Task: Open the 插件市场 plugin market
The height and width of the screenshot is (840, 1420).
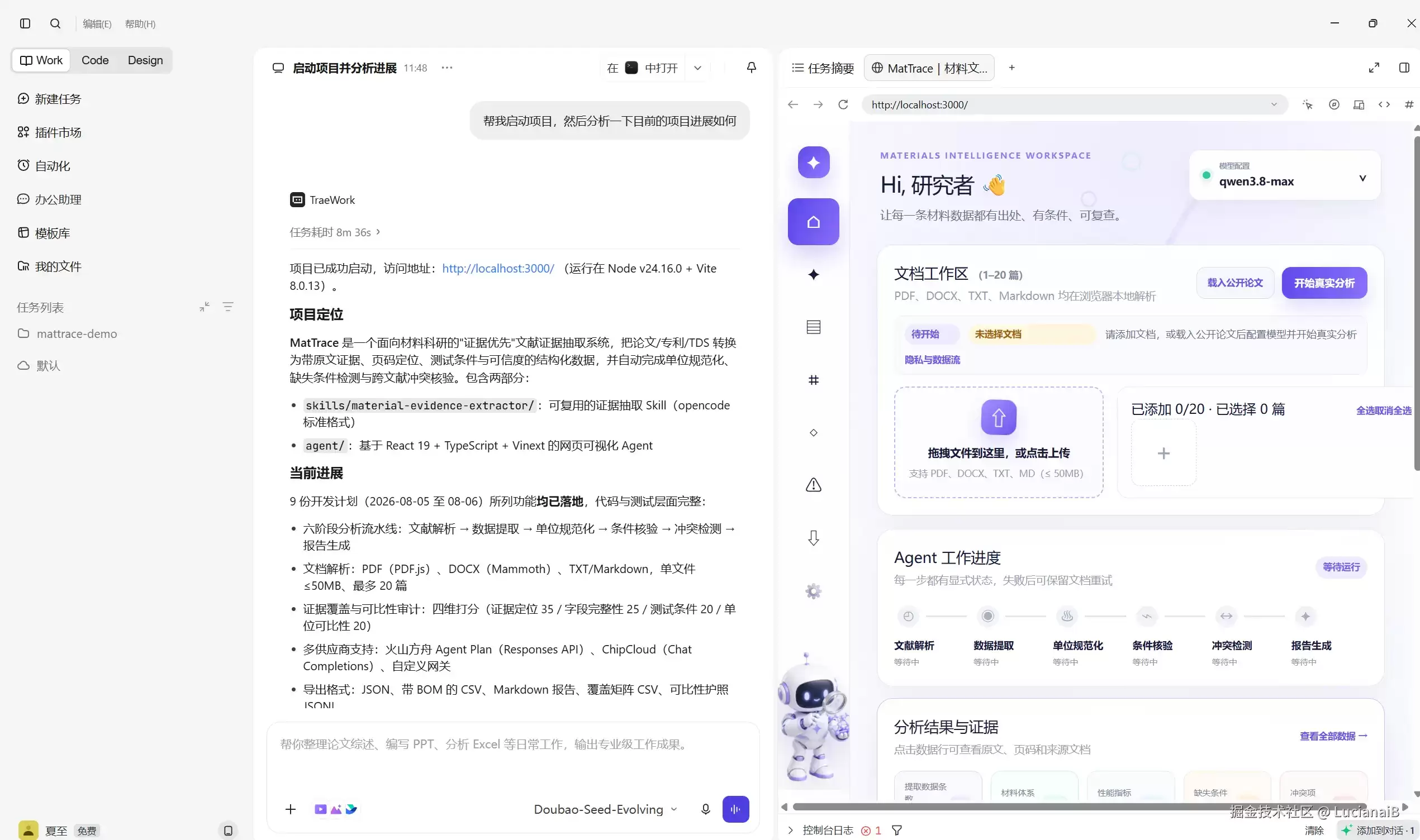Action: [49, 132]
